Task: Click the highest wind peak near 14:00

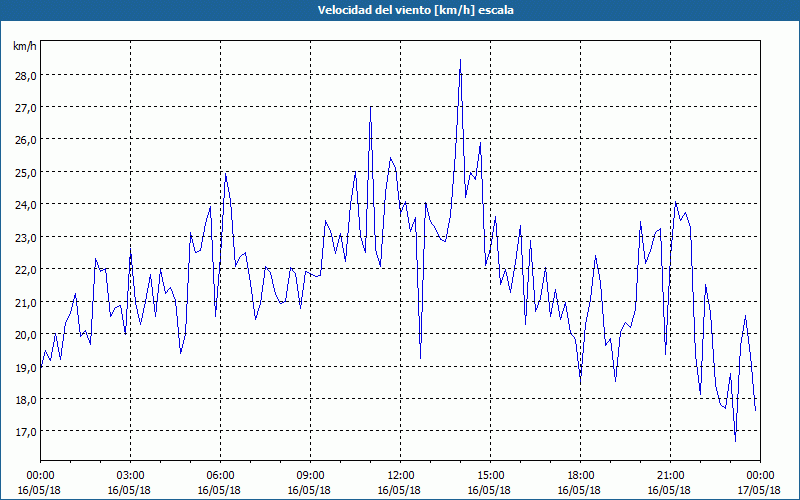Action: click(460, 60)
